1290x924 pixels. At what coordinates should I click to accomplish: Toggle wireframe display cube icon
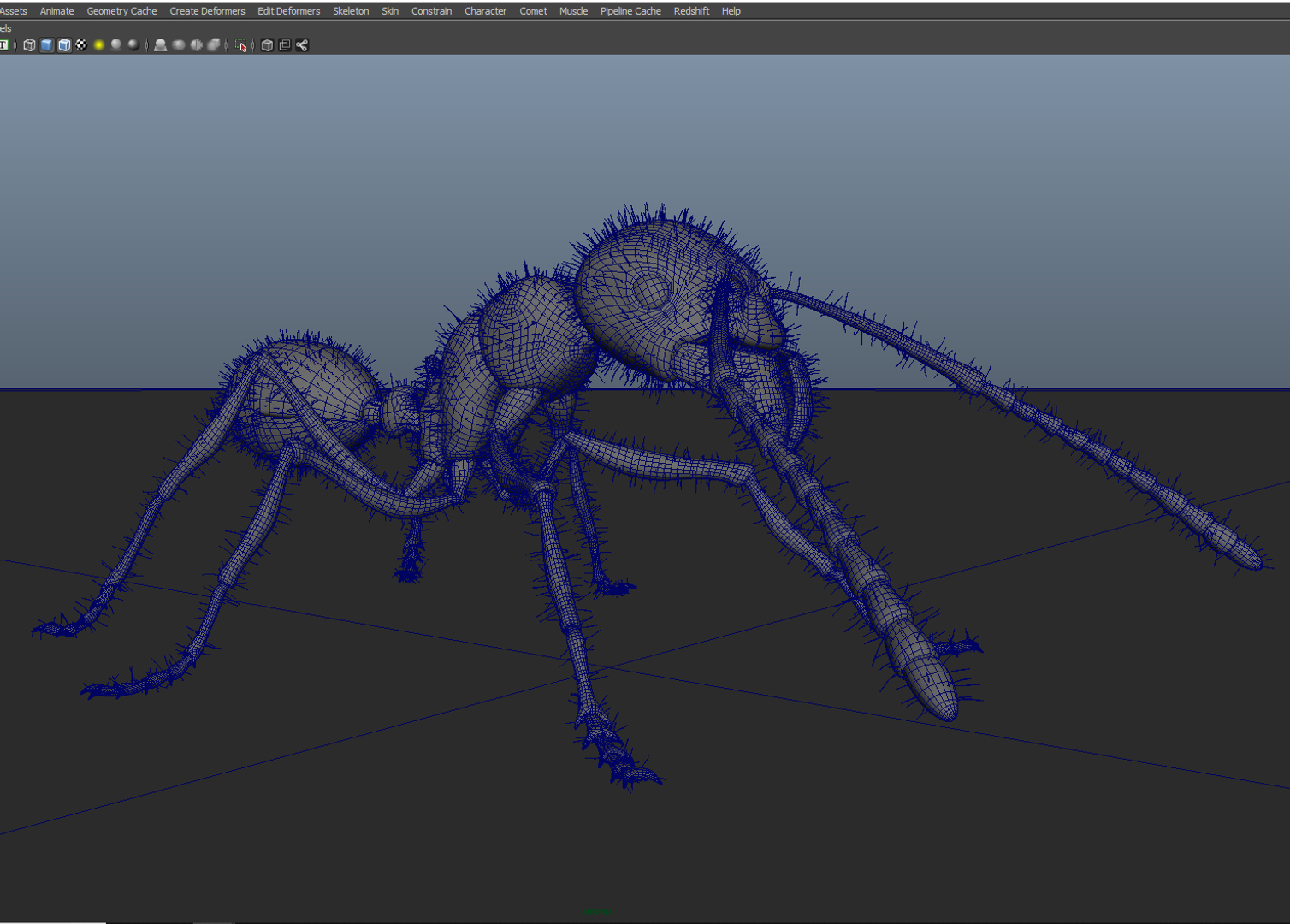coord(29,45)
